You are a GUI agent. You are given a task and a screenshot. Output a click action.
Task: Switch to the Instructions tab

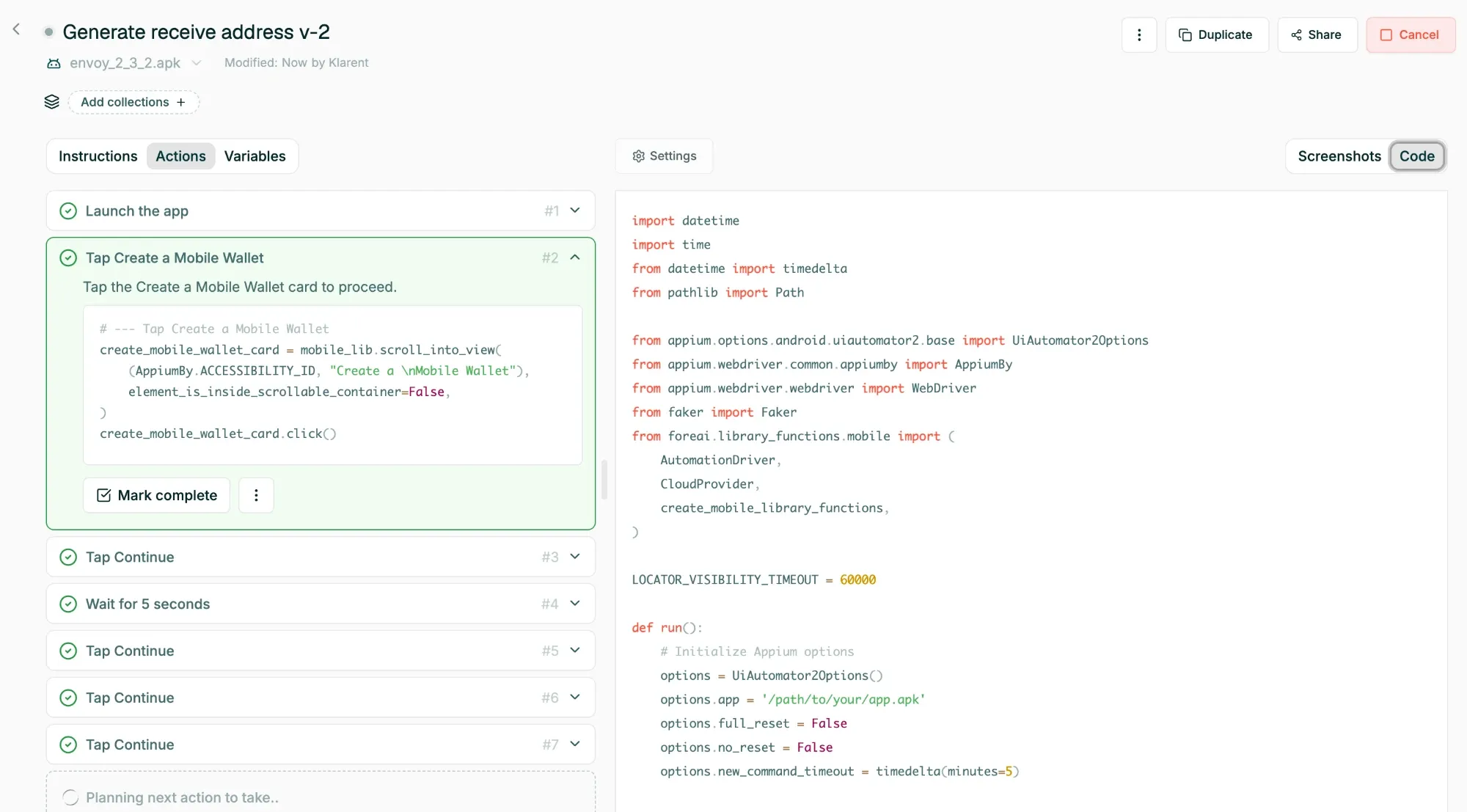coord(98,156)
